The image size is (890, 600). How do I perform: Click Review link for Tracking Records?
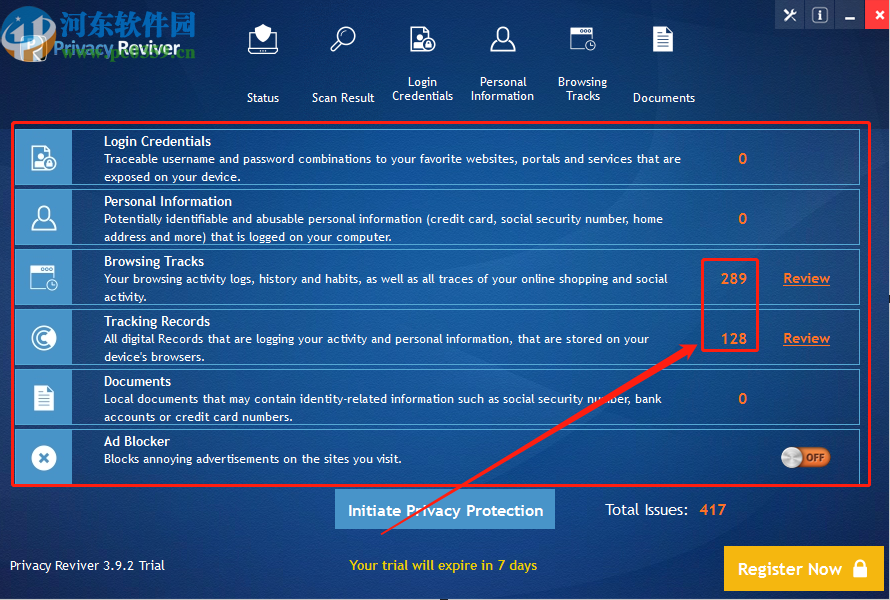(x=807, y=338)
